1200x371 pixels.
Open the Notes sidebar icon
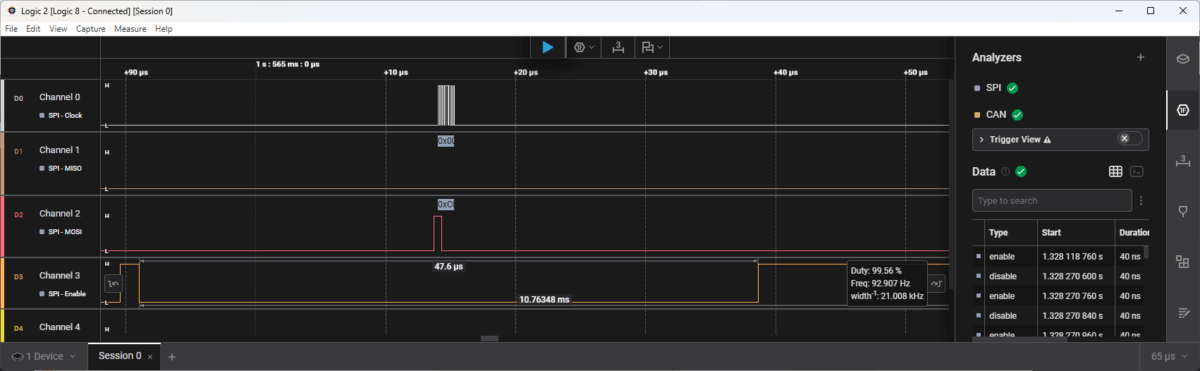coord(1182,312)
